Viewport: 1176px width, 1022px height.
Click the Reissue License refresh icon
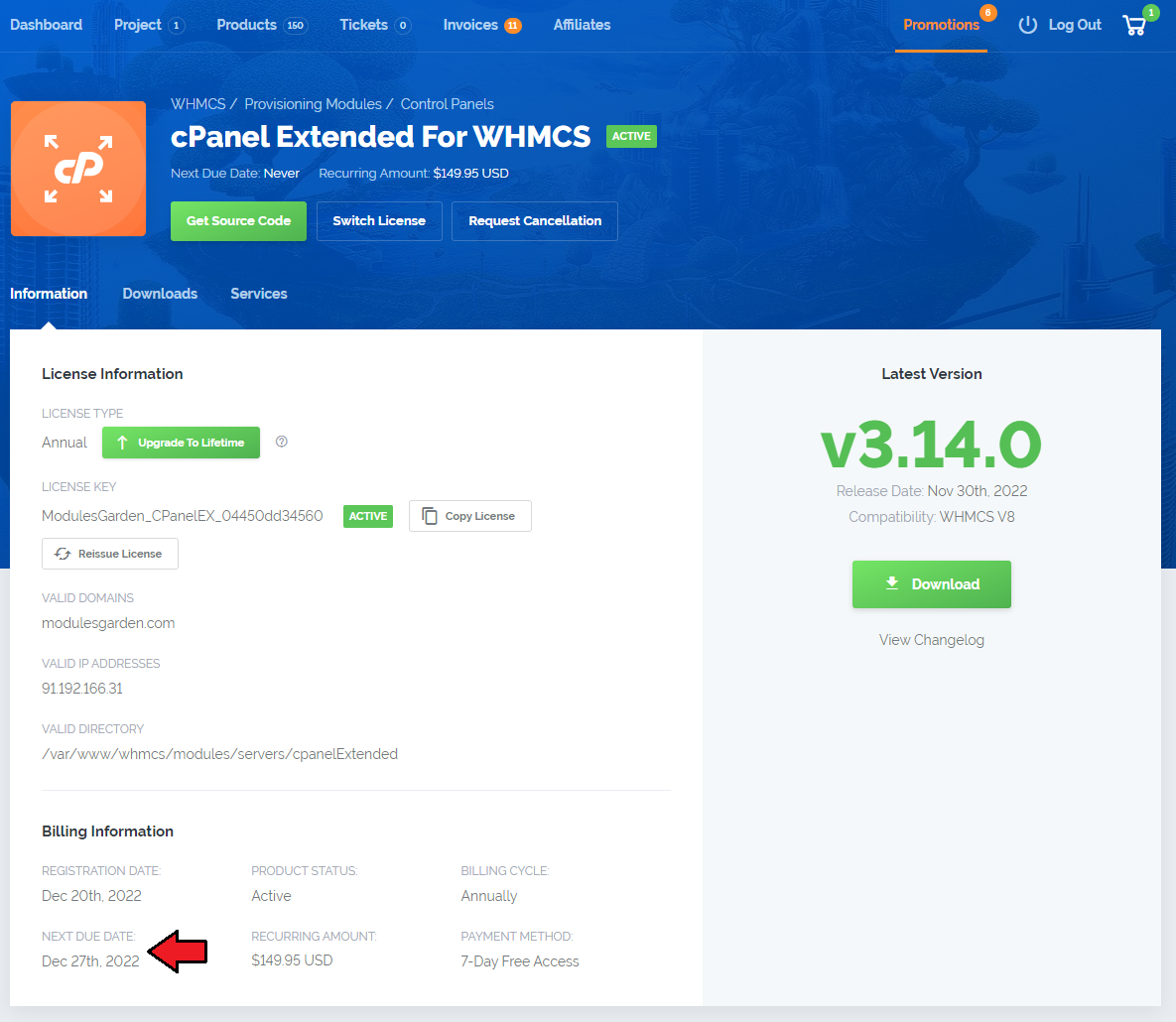click(63, 554)
